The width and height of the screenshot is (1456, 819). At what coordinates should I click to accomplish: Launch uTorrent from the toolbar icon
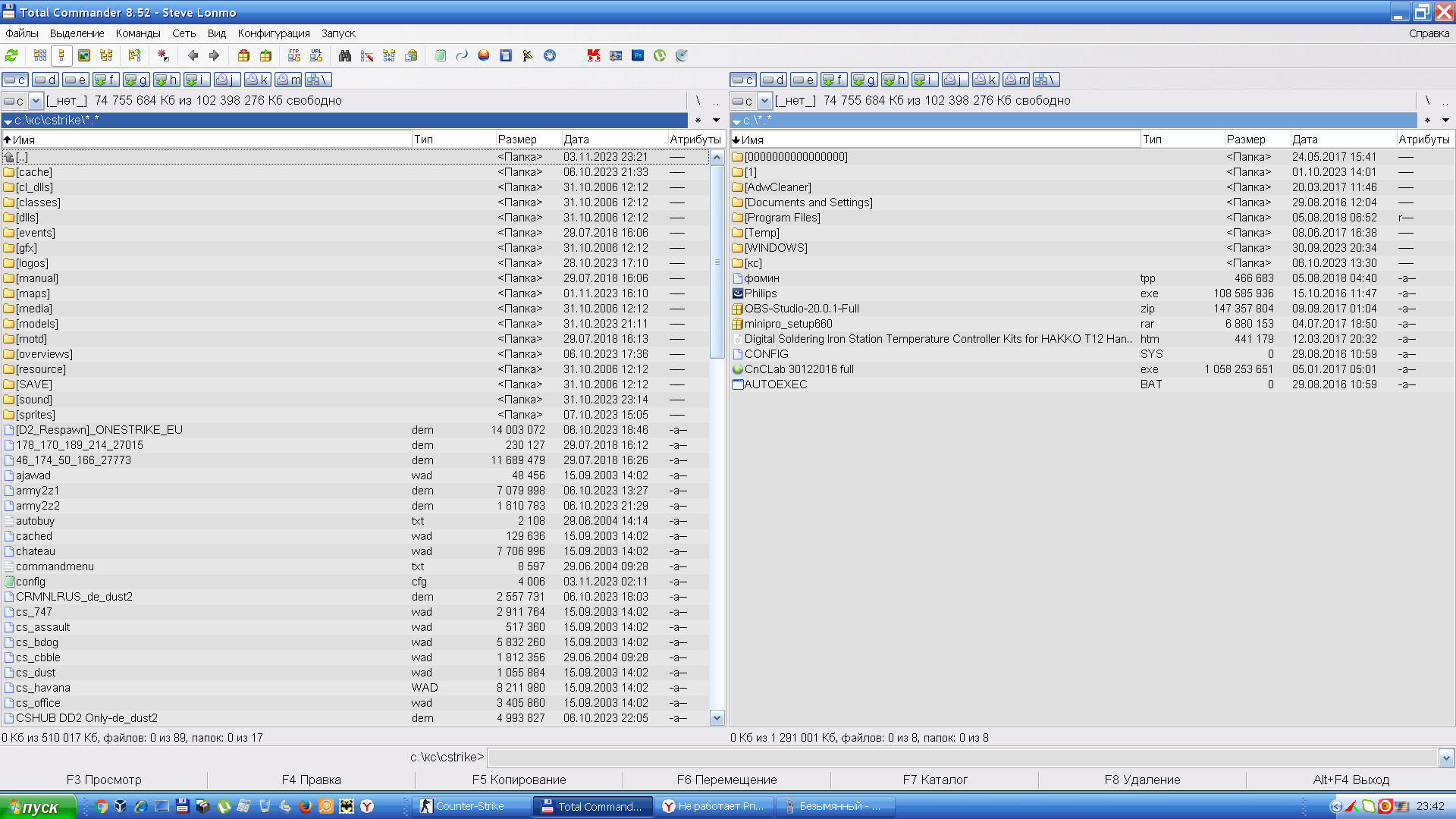660,55
